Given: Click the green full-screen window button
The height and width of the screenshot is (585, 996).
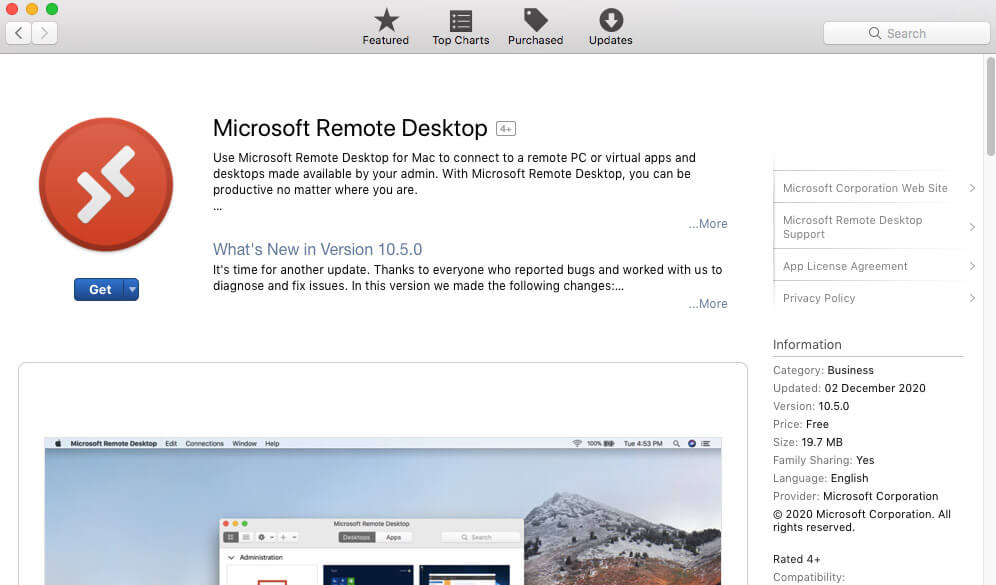Looking at the screenshot, I should tap(52, 9).
